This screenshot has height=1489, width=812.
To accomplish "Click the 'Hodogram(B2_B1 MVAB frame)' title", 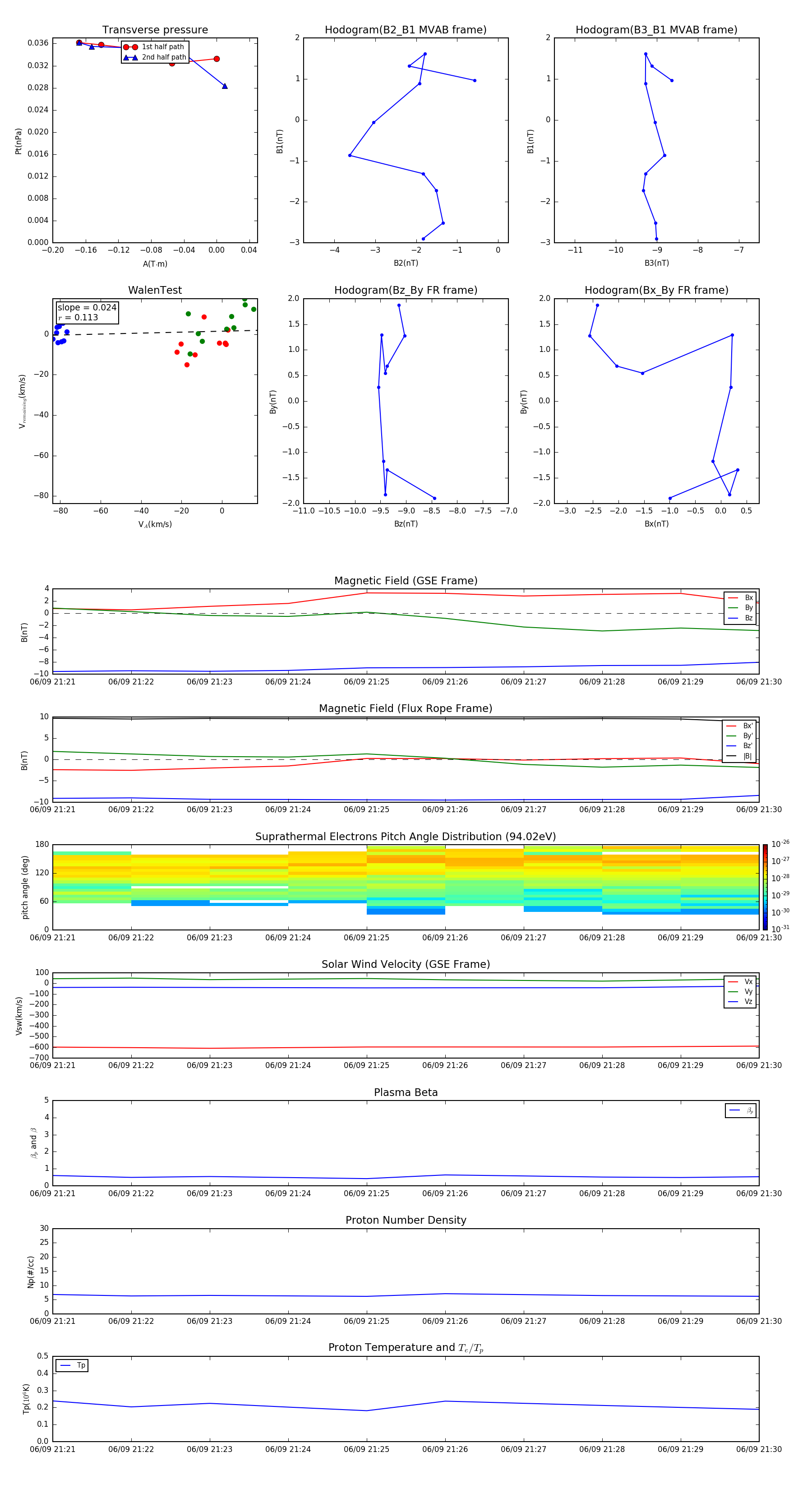I will coord(406,30).
